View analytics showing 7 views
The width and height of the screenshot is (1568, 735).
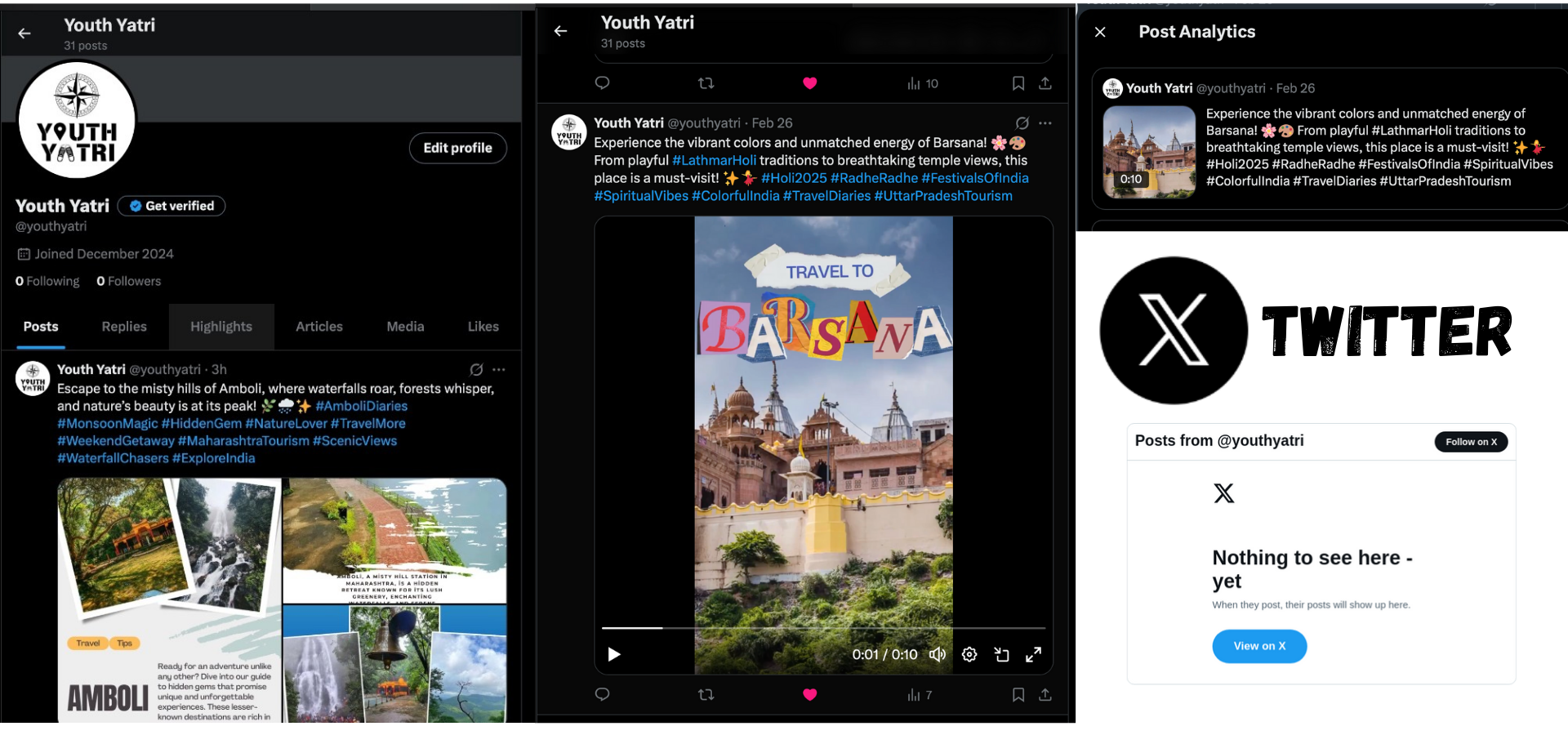click(x=920, y=695)
